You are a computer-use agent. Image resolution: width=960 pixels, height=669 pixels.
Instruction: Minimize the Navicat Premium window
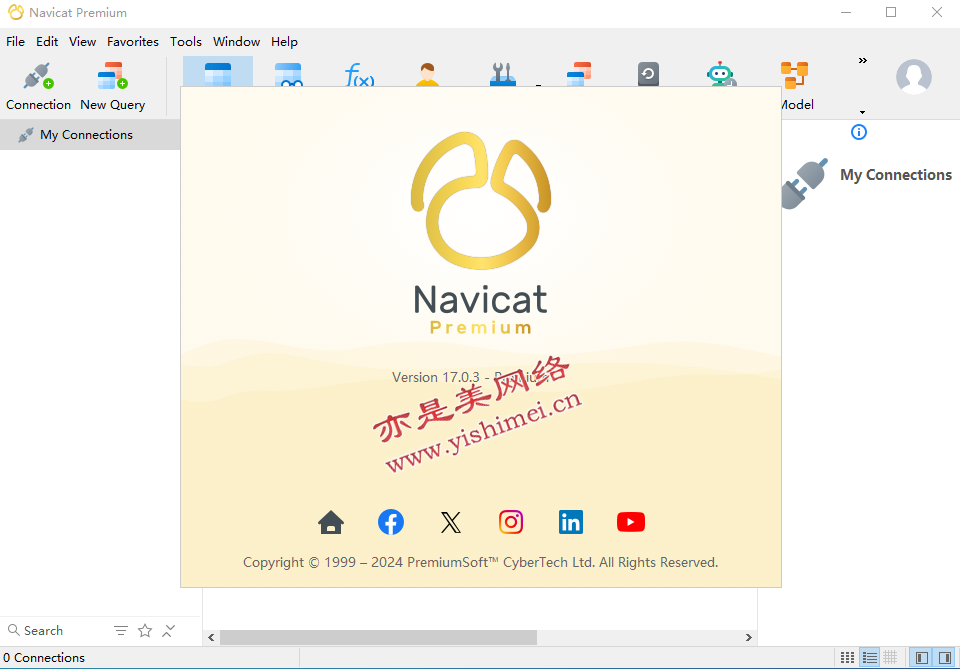click(x=846, y=12)
